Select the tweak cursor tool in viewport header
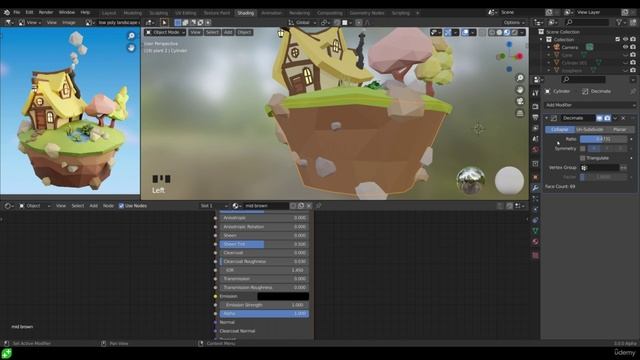This screenshot has width=640, height=360. click(164, 22)
